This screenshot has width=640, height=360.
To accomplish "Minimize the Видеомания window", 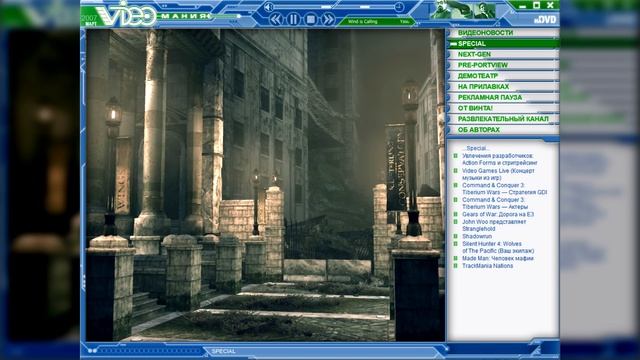I will coord(523,6).
